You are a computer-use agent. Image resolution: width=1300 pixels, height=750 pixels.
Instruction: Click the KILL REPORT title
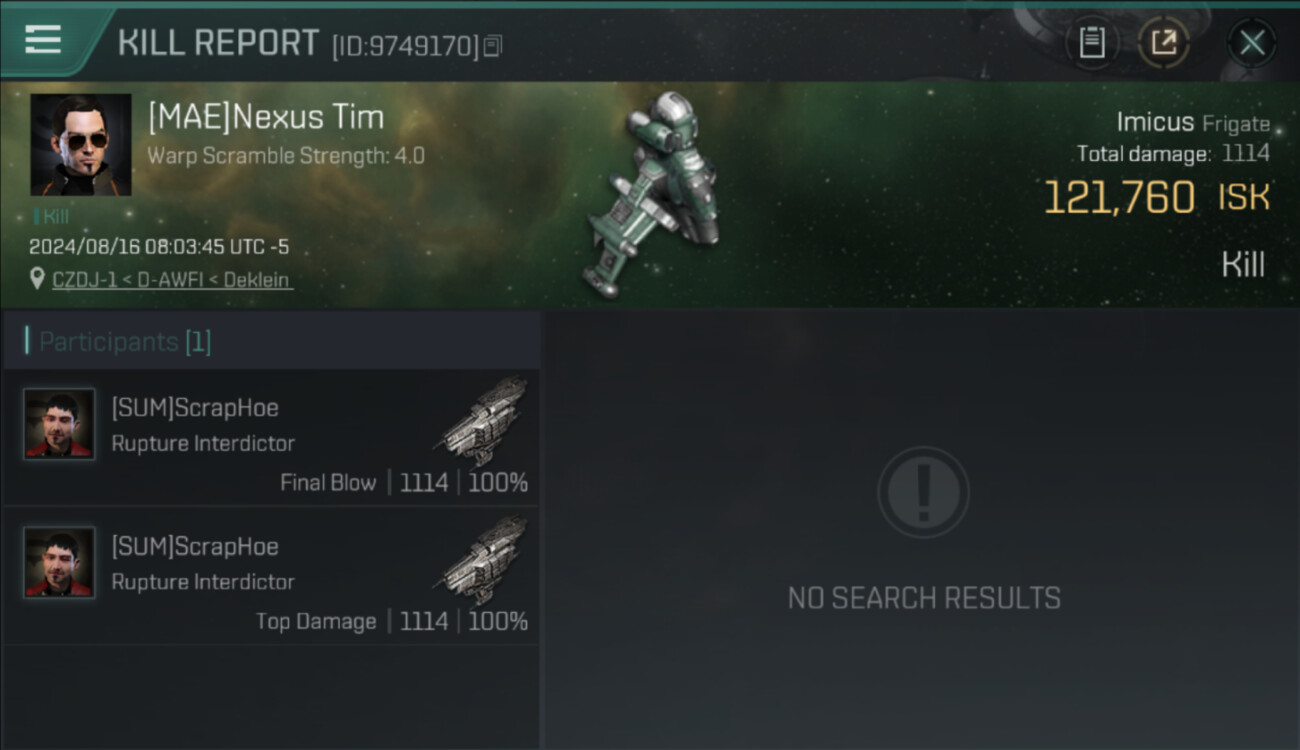218,43
